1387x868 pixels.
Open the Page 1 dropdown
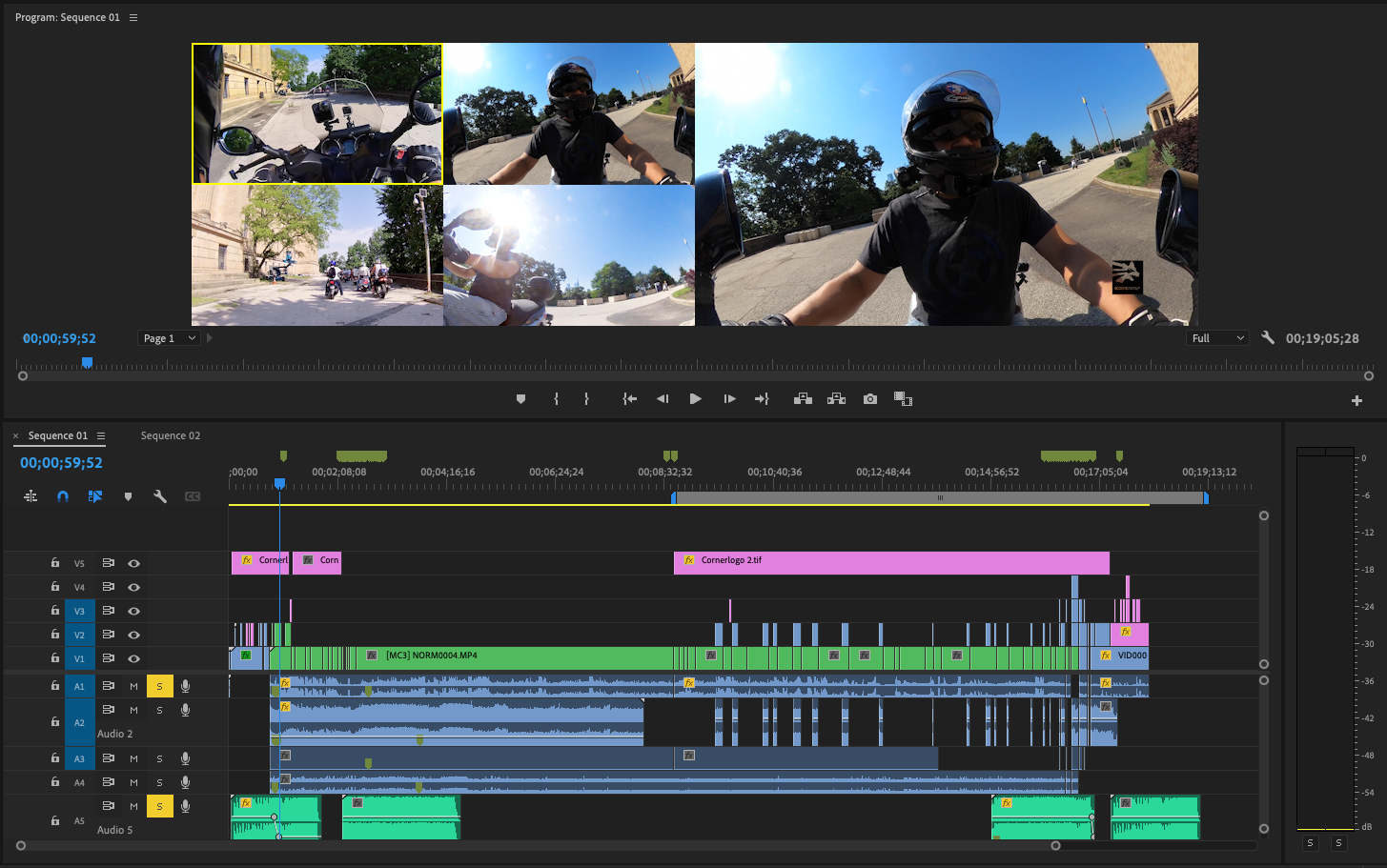[169, 338]
